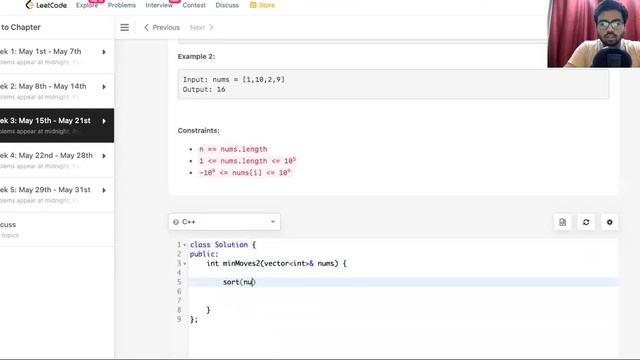The width and height of the screenshot is (640, 360).
Task: Open the C++ language dropdown
Action: click(x=224, y=222)
